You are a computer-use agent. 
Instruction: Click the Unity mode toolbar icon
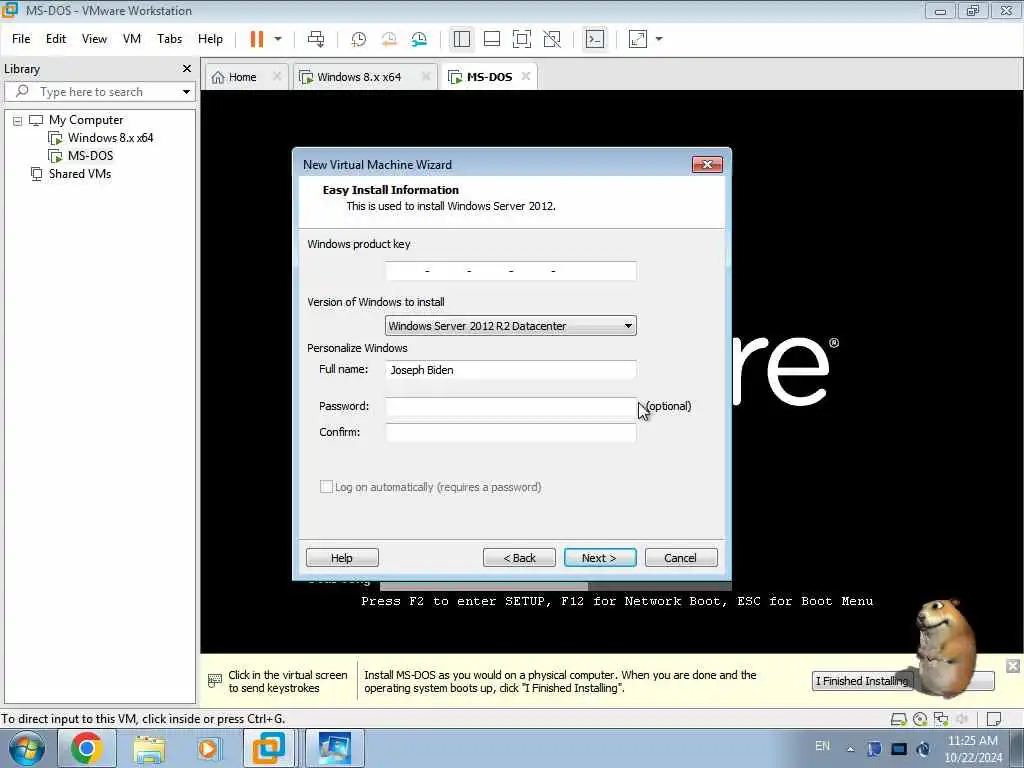point(552,39)
